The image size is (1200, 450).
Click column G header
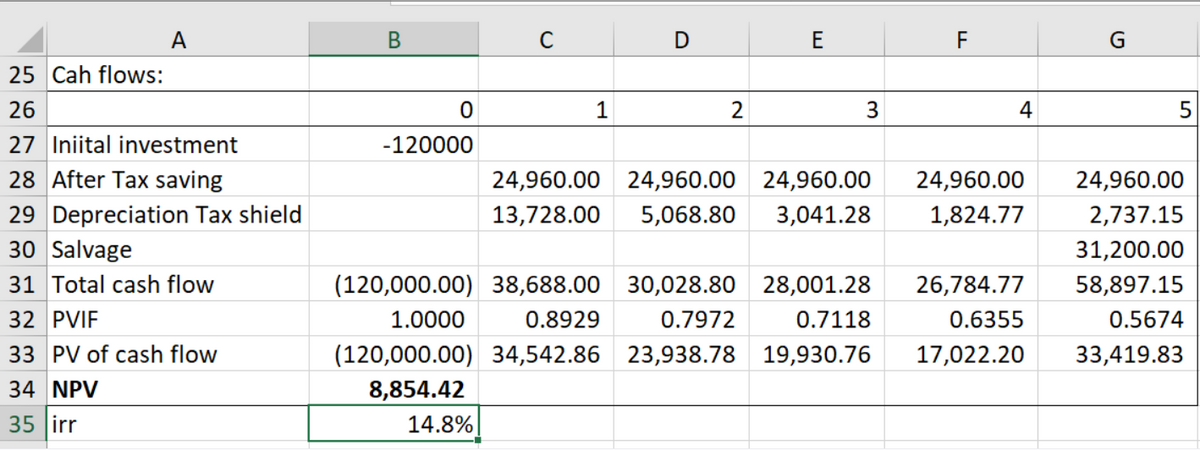point(1118,40)
